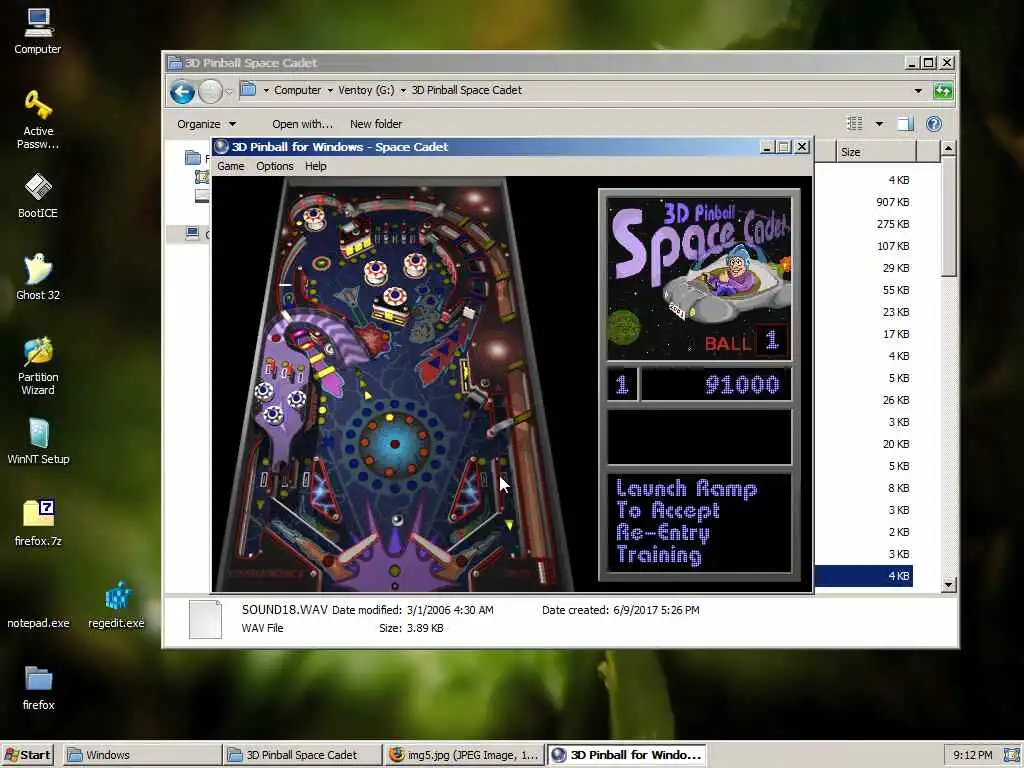Screen dimensions: 1024x768
Task: Select the firefox.7z archive icon
Action: click(x=38, y=522)
